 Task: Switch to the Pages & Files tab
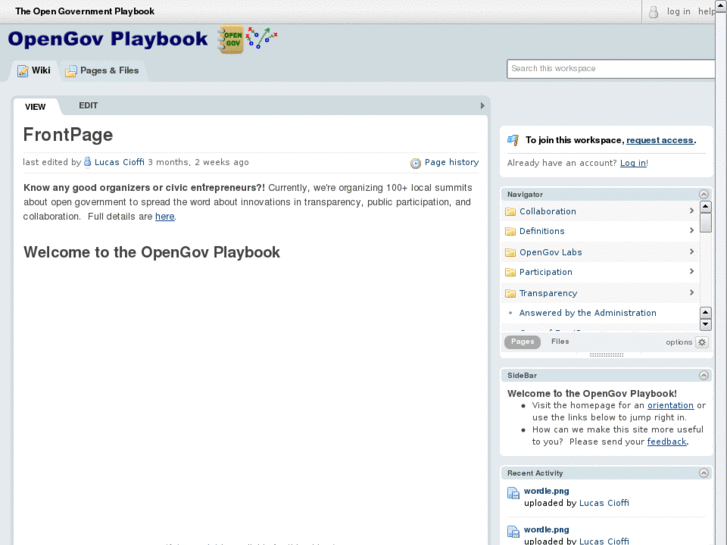click(x=102, y=71)
